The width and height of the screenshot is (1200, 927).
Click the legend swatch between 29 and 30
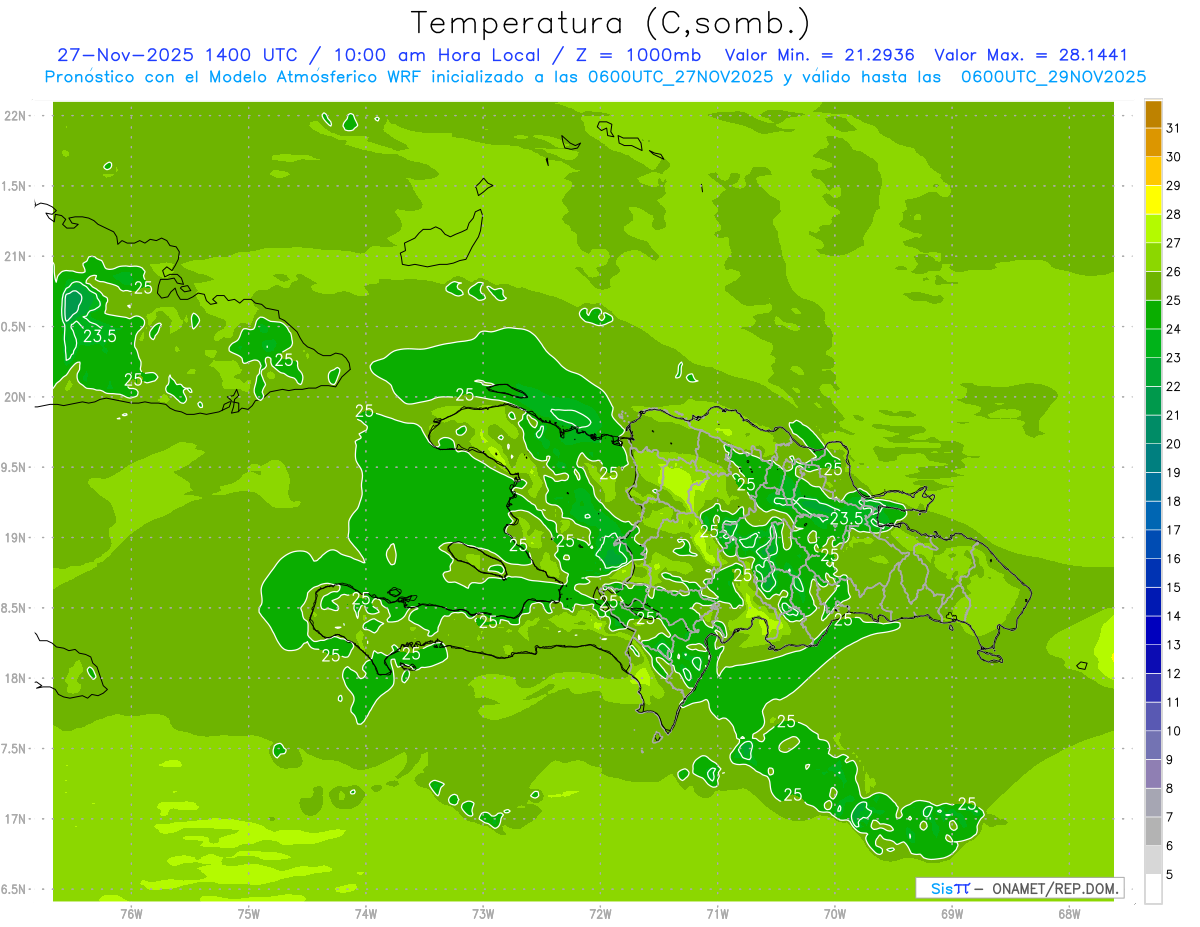pyautogui.click(x=1153, y=172)
